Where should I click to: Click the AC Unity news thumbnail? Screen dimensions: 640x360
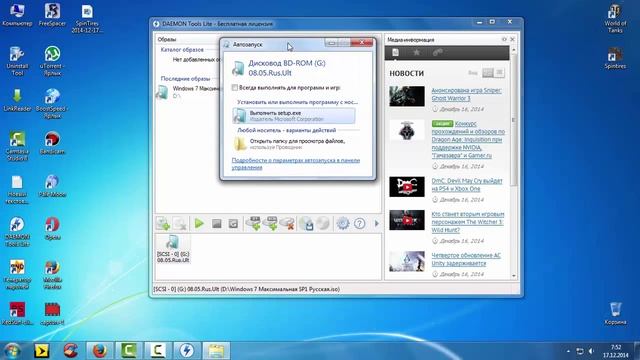407,261
